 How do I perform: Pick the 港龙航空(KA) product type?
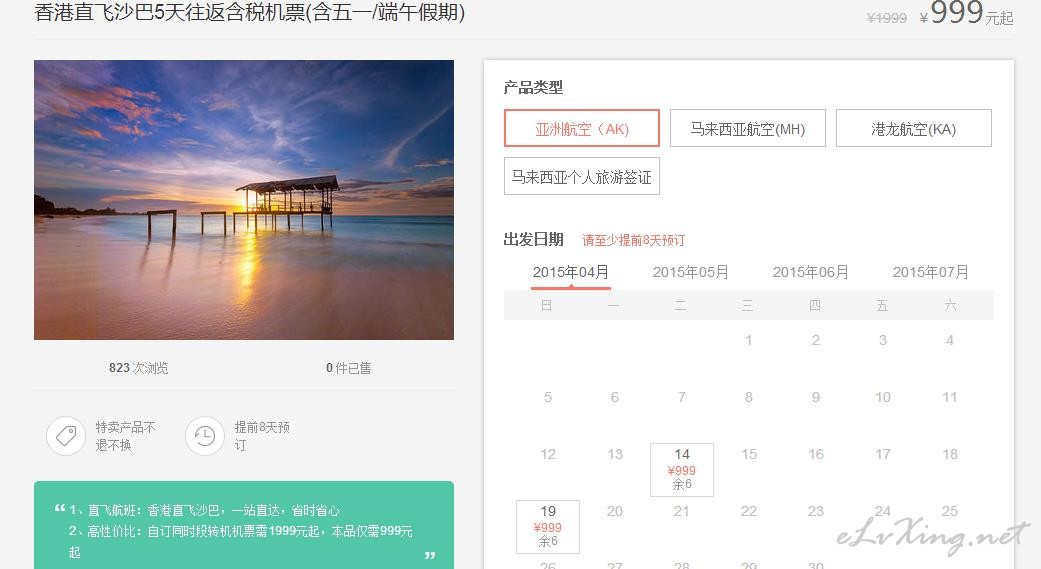[914, 128]
